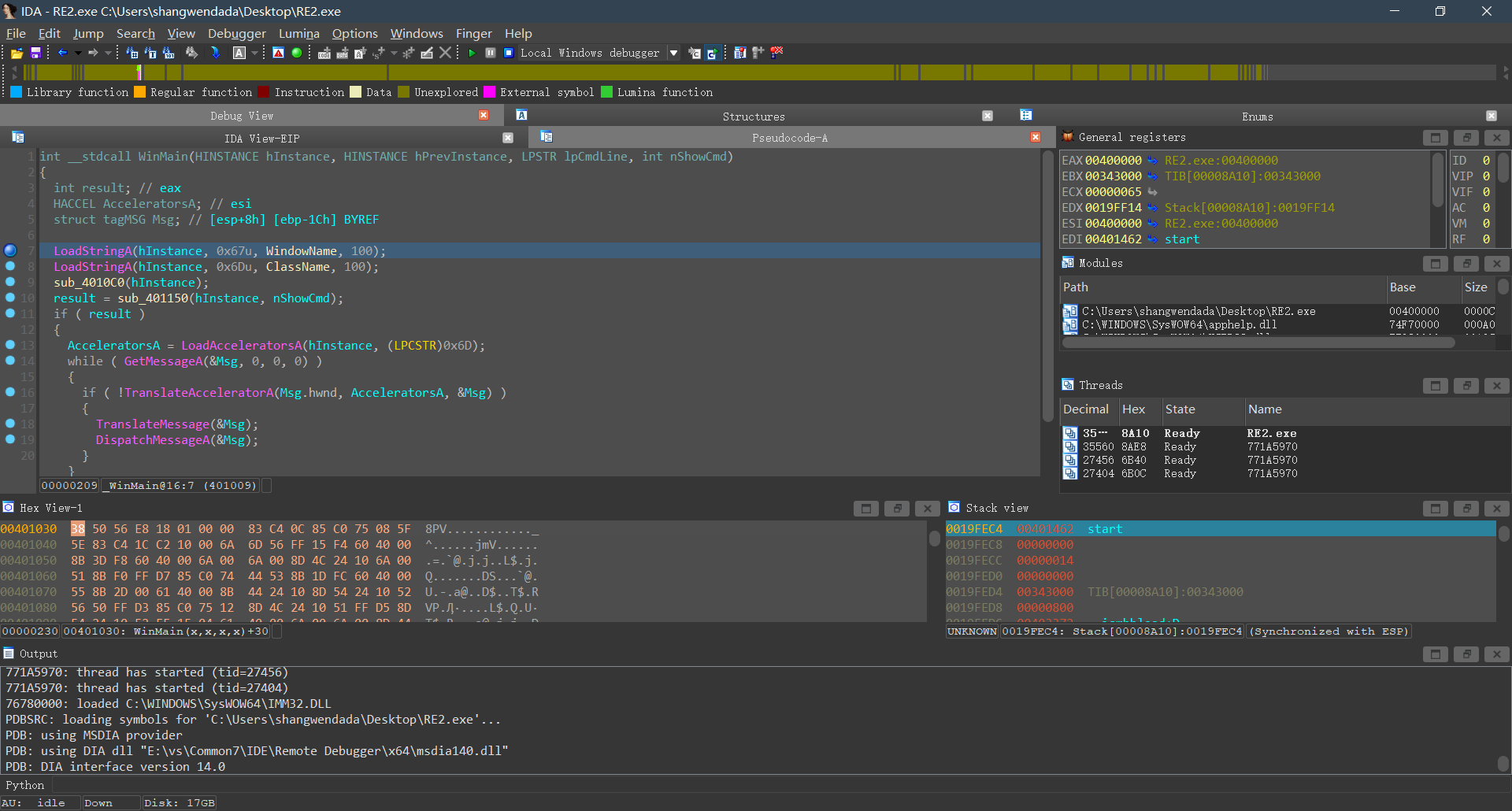The width and height of the screenshot is (1512, 811).
Task: Pause the debugged process
Action: pyautogui.click(x=491, y=53)
